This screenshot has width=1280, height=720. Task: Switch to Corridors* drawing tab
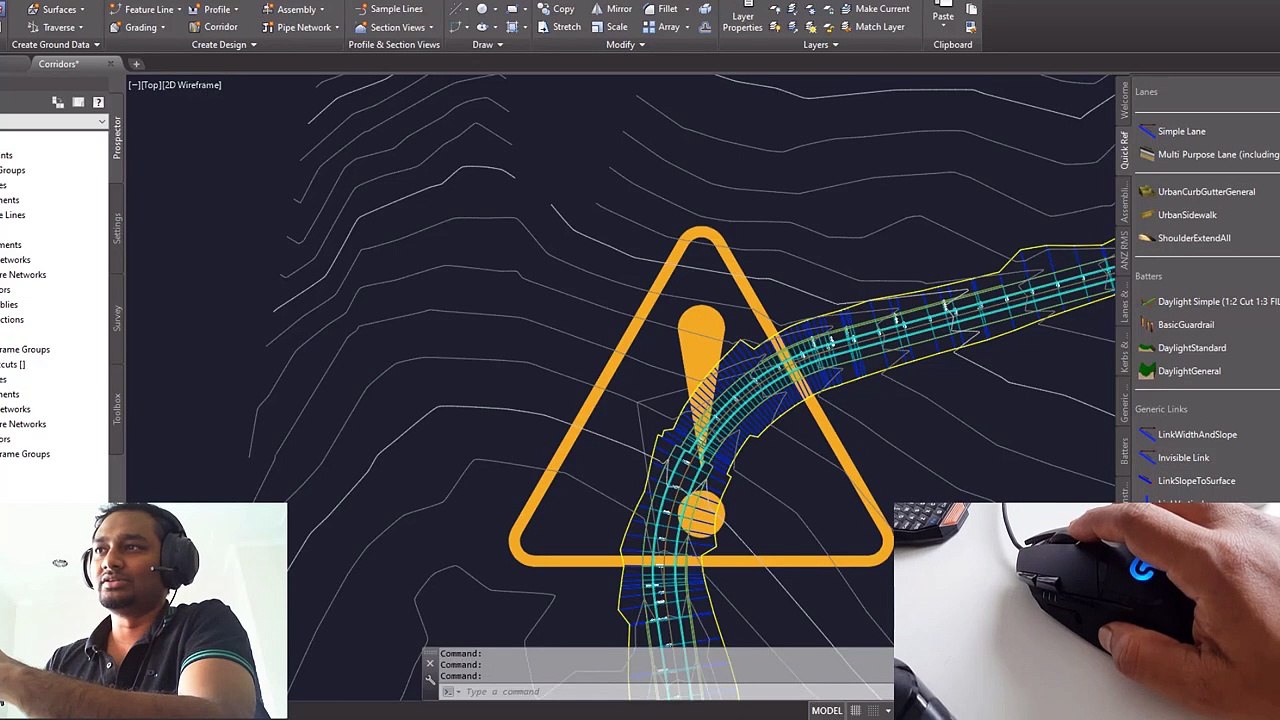58,64
